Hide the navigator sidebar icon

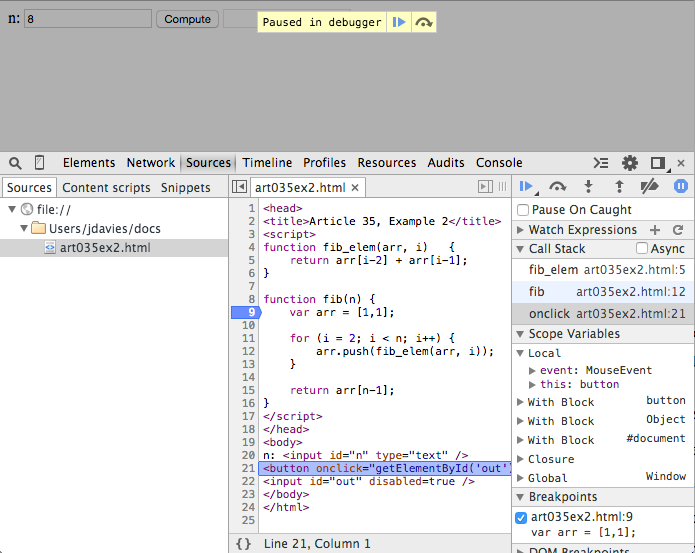(x=239, y=187)
